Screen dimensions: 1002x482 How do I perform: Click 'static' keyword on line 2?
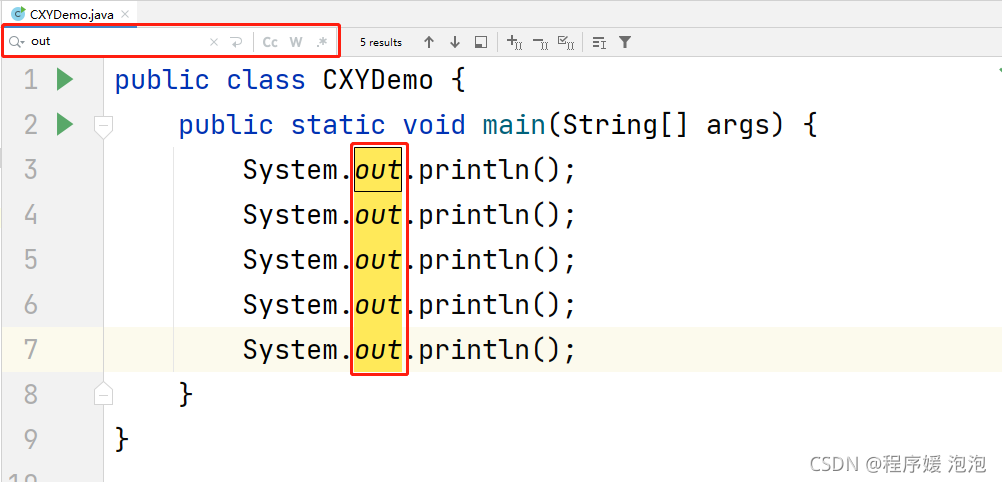pyautogui.click(x=338, y=125)
